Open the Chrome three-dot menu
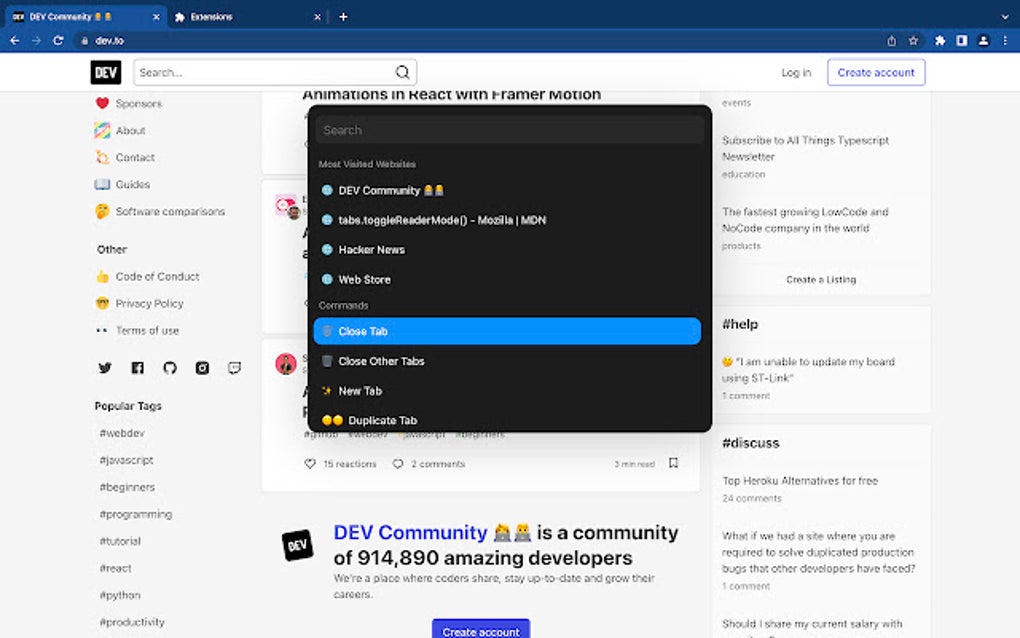Screen dimensions: 1020x638 pos(1005,40)
